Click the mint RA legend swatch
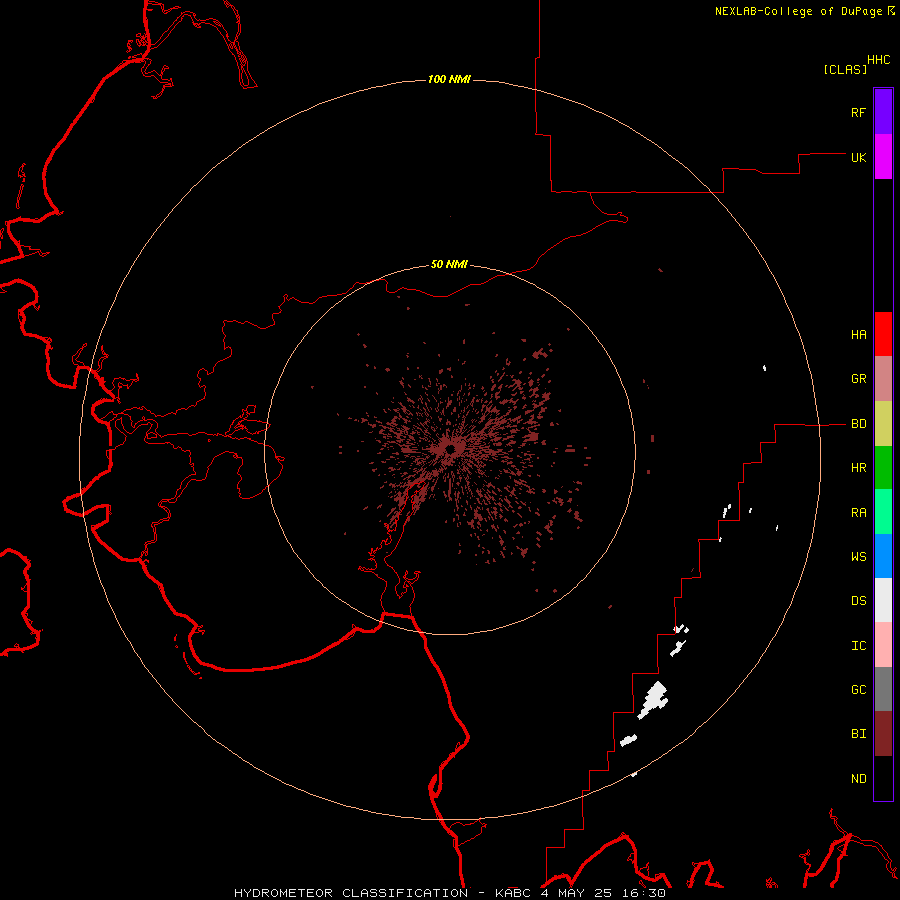The image size is (900, 900). [883, 512]
